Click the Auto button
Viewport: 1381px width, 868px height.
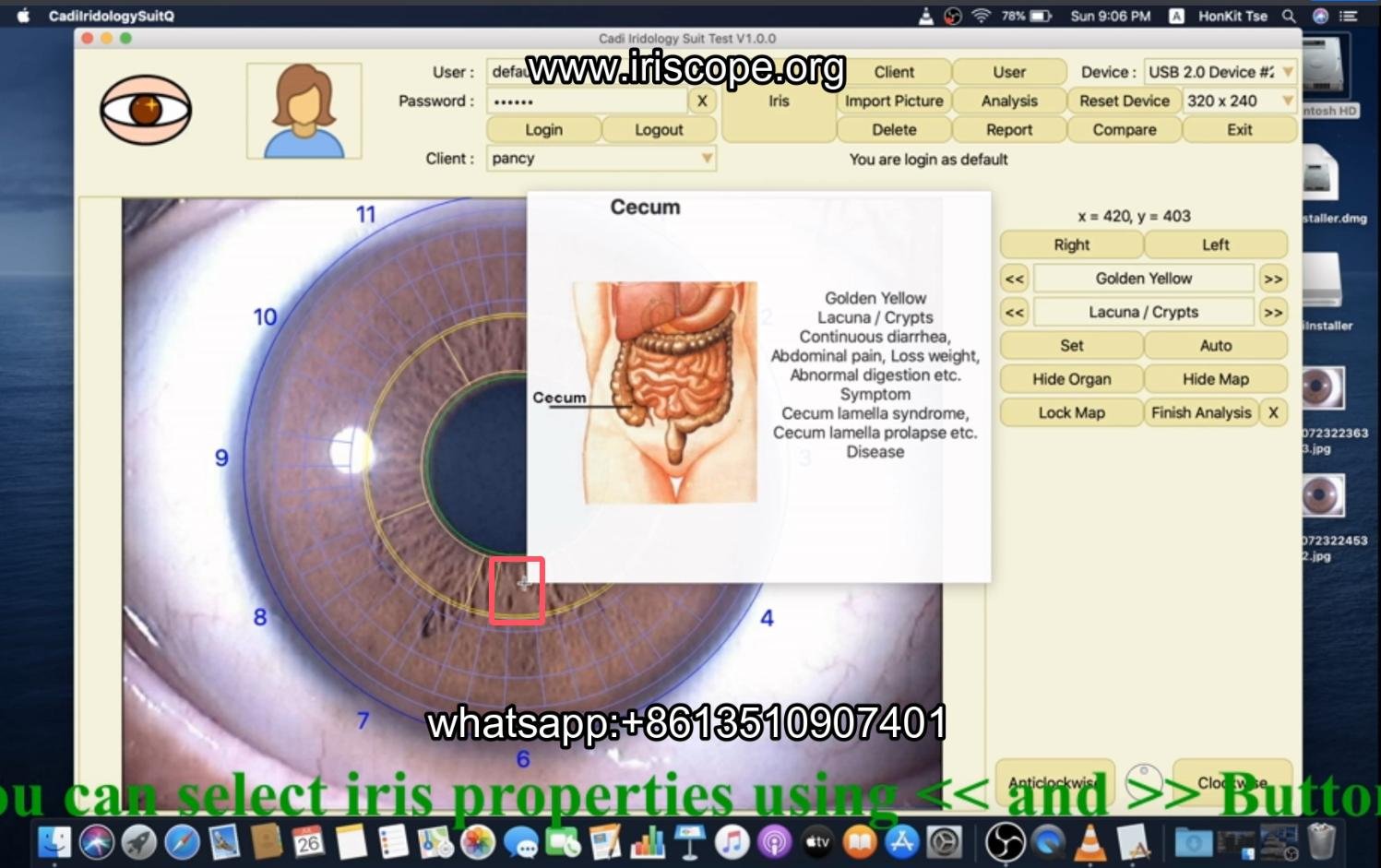(x=1216, y=345)
